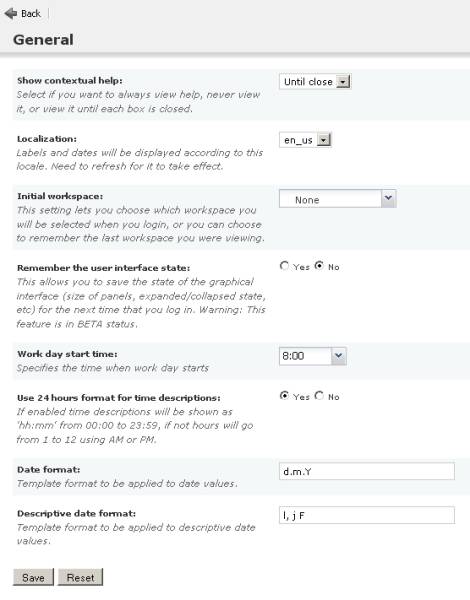Expand the work day start time arrow

pos(338,356)
